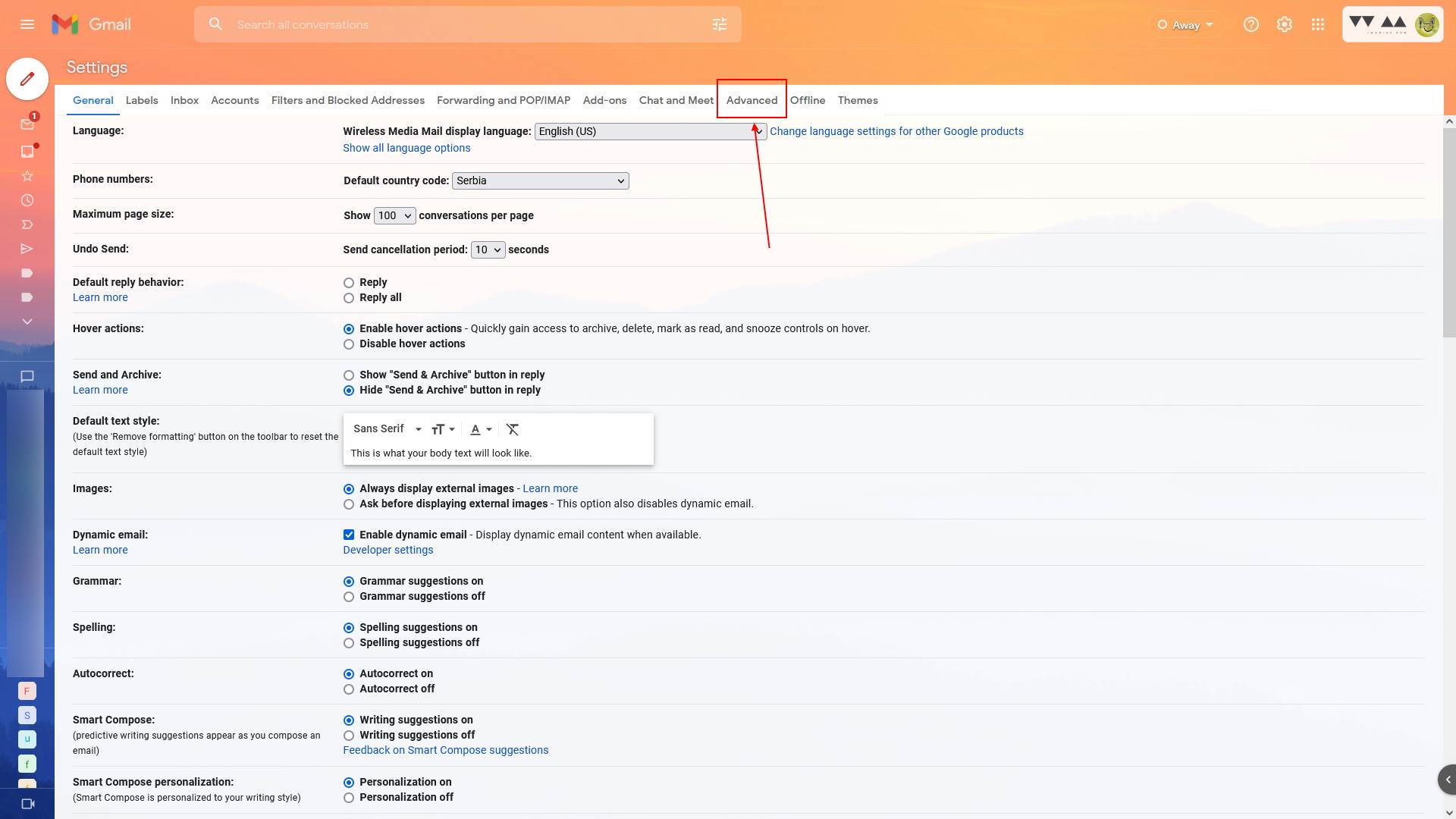Screen dimensions: 1456x819
Task: Open Show all language options link
Action: point(406,148)
